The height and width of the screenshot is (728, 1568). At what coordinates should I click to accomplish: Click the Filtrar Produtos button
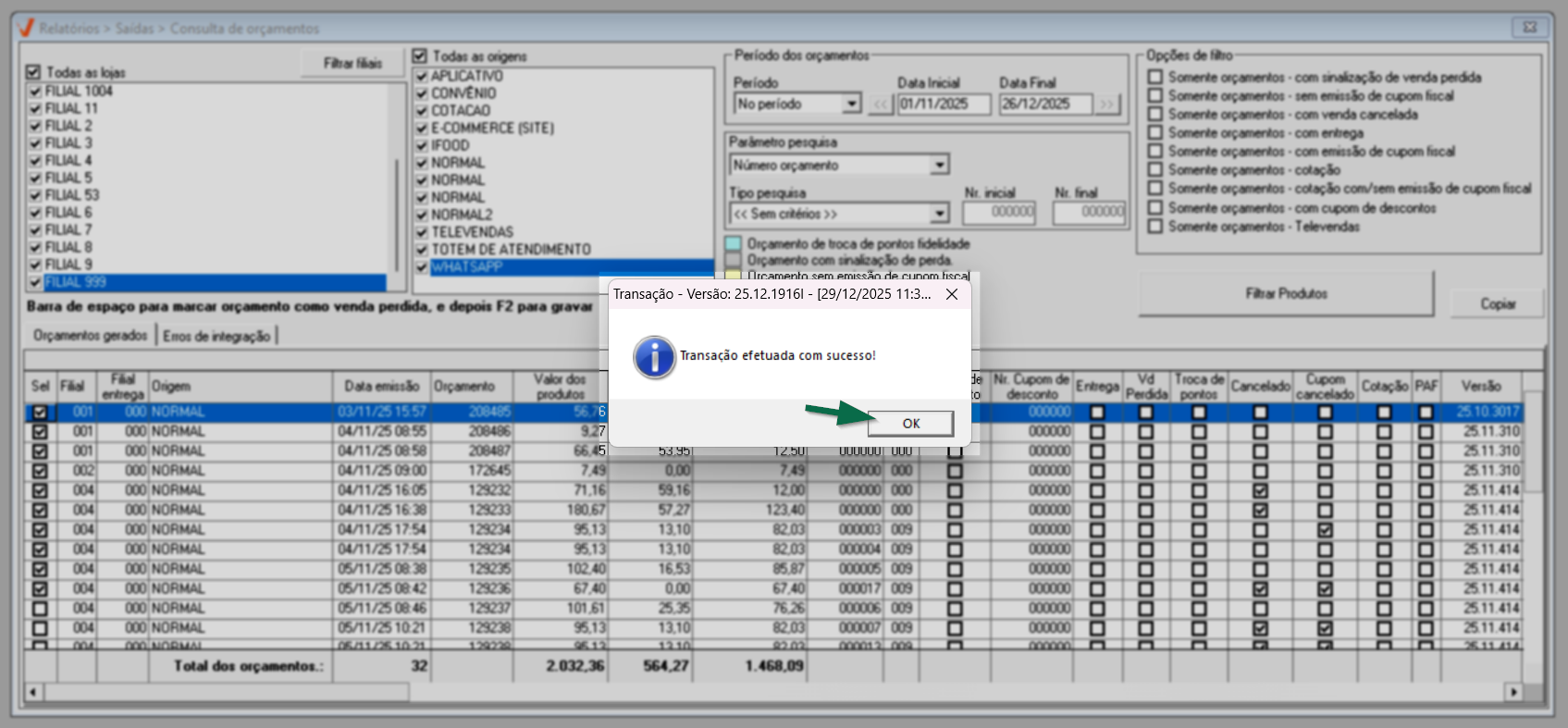(x=1285, y=294)
